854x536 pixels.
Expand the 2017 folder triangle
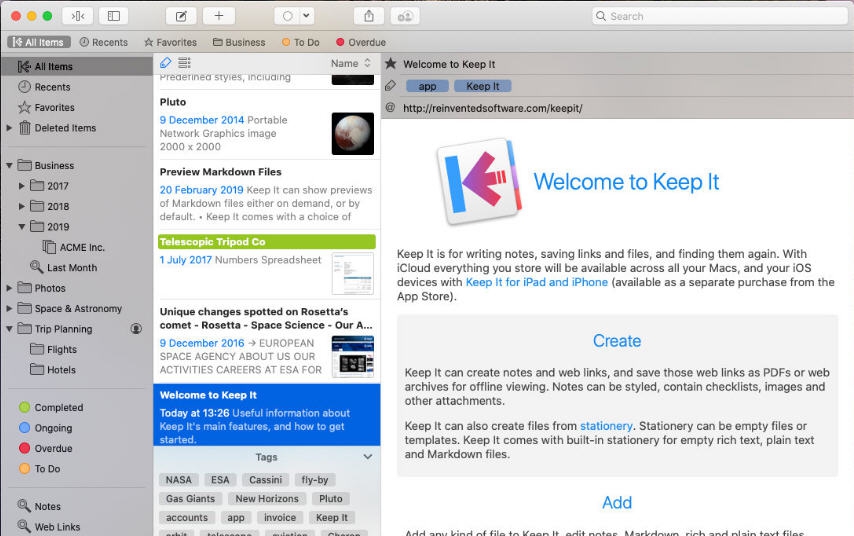pyautogui.click(x=22, y=186)
